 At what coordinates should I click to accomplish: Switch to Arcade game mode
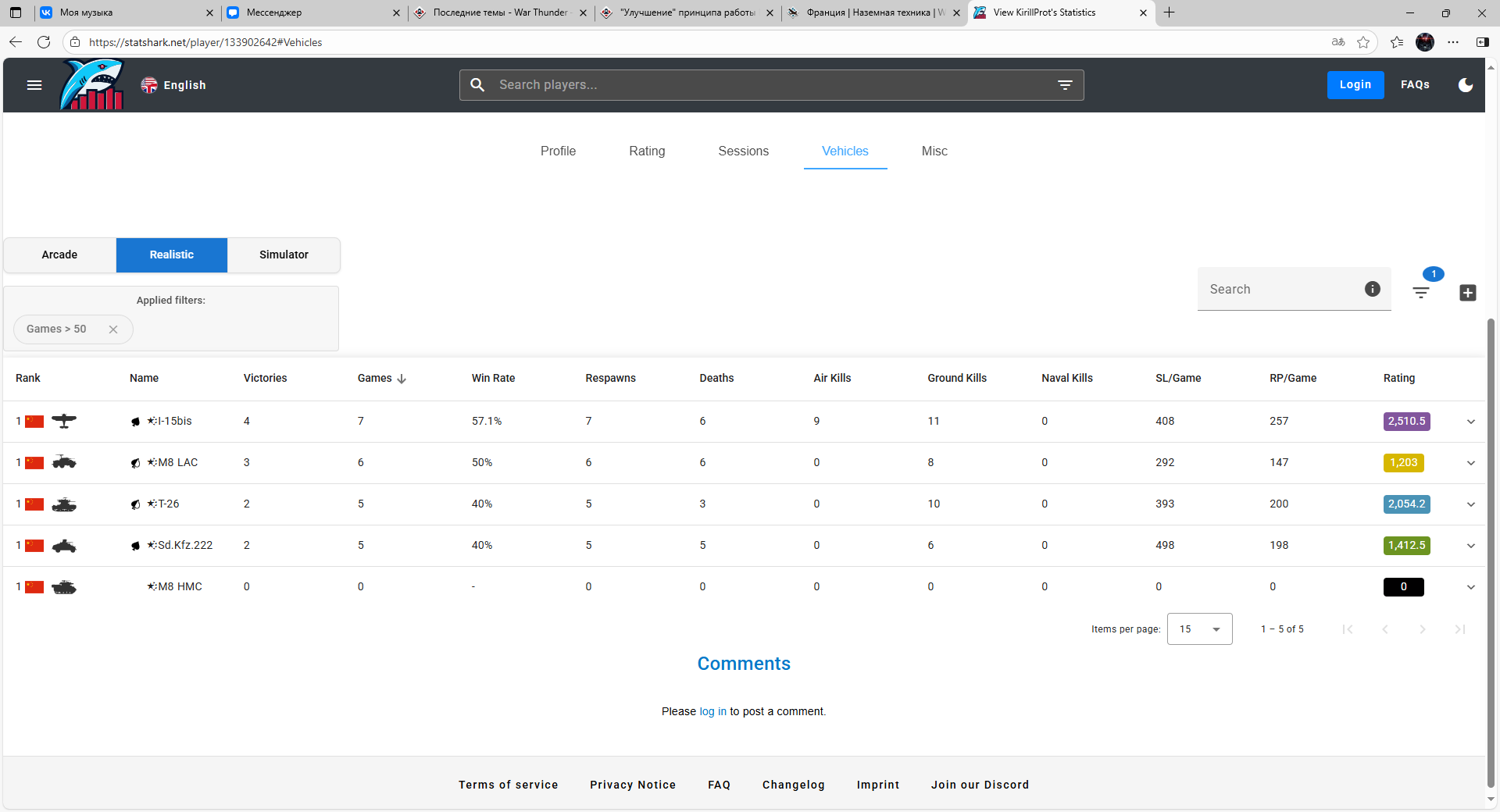[59, 255]
